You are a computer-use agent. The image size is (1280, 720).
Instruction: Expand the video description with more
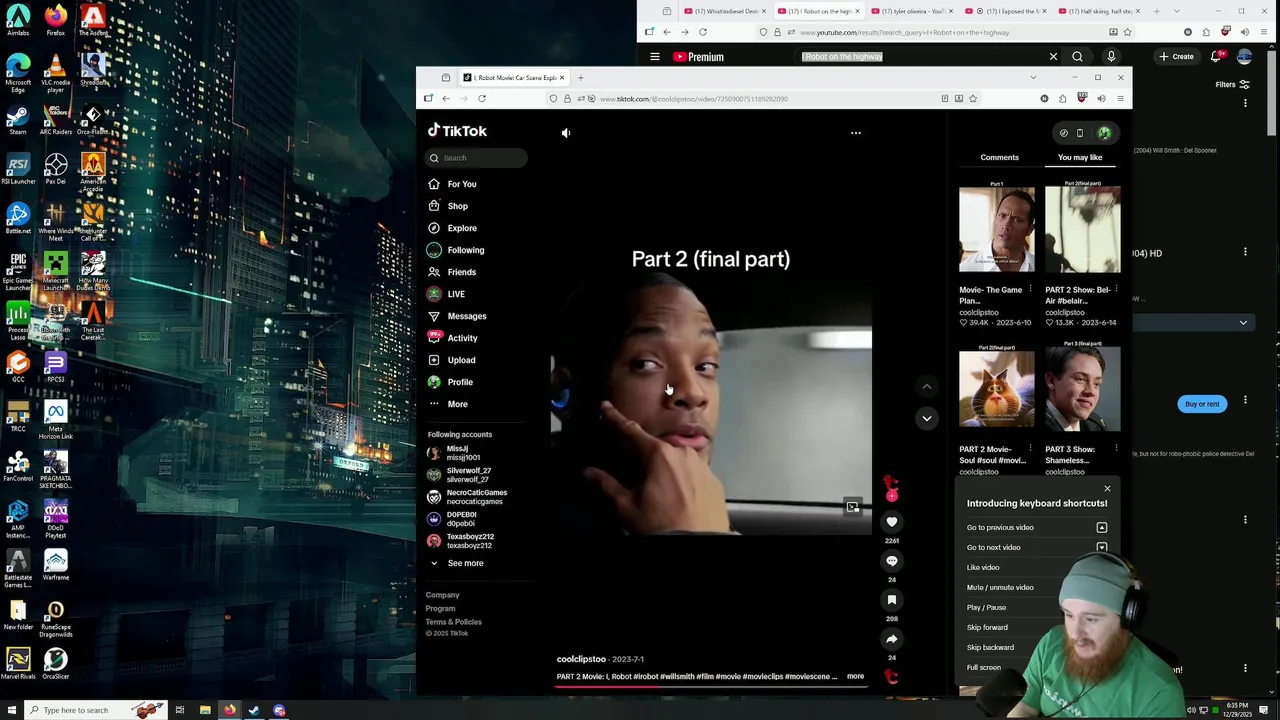tap(855, 676)
